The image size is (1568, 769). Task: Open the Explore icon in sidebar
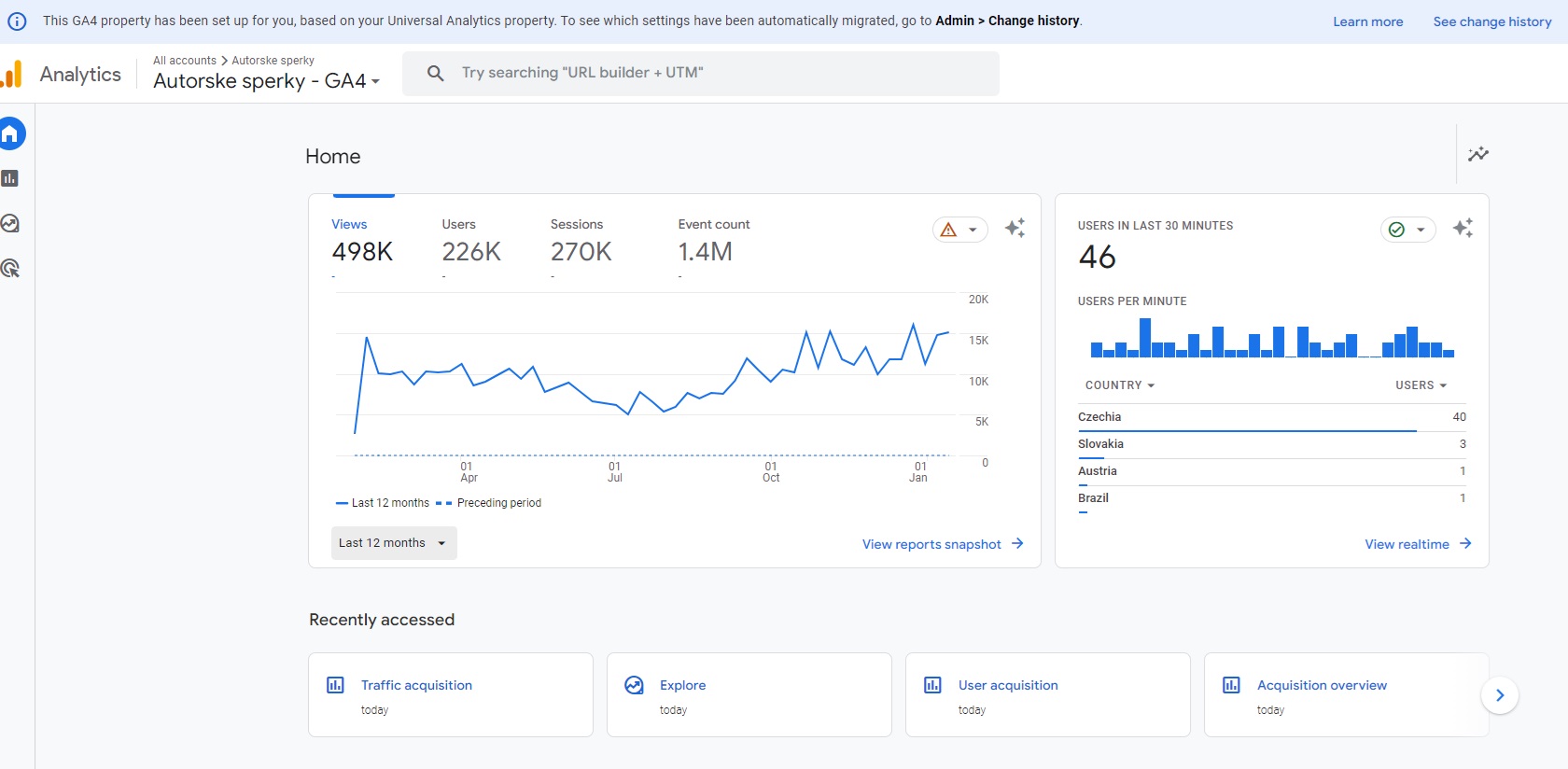pos(9,223)
